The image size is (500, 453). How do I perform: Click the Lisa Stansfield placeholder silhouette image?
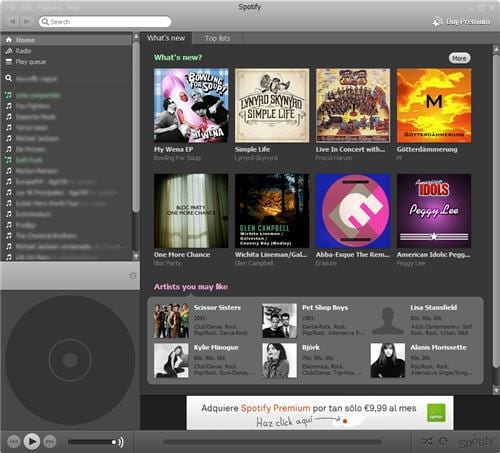[388, 321]
